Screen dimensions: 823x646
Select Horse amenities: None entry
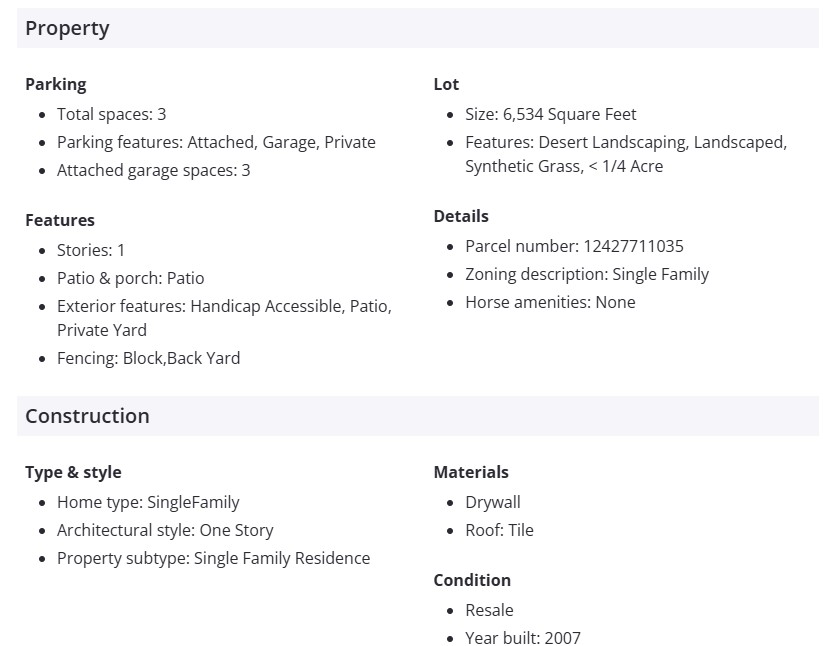[x=550, y=302]
